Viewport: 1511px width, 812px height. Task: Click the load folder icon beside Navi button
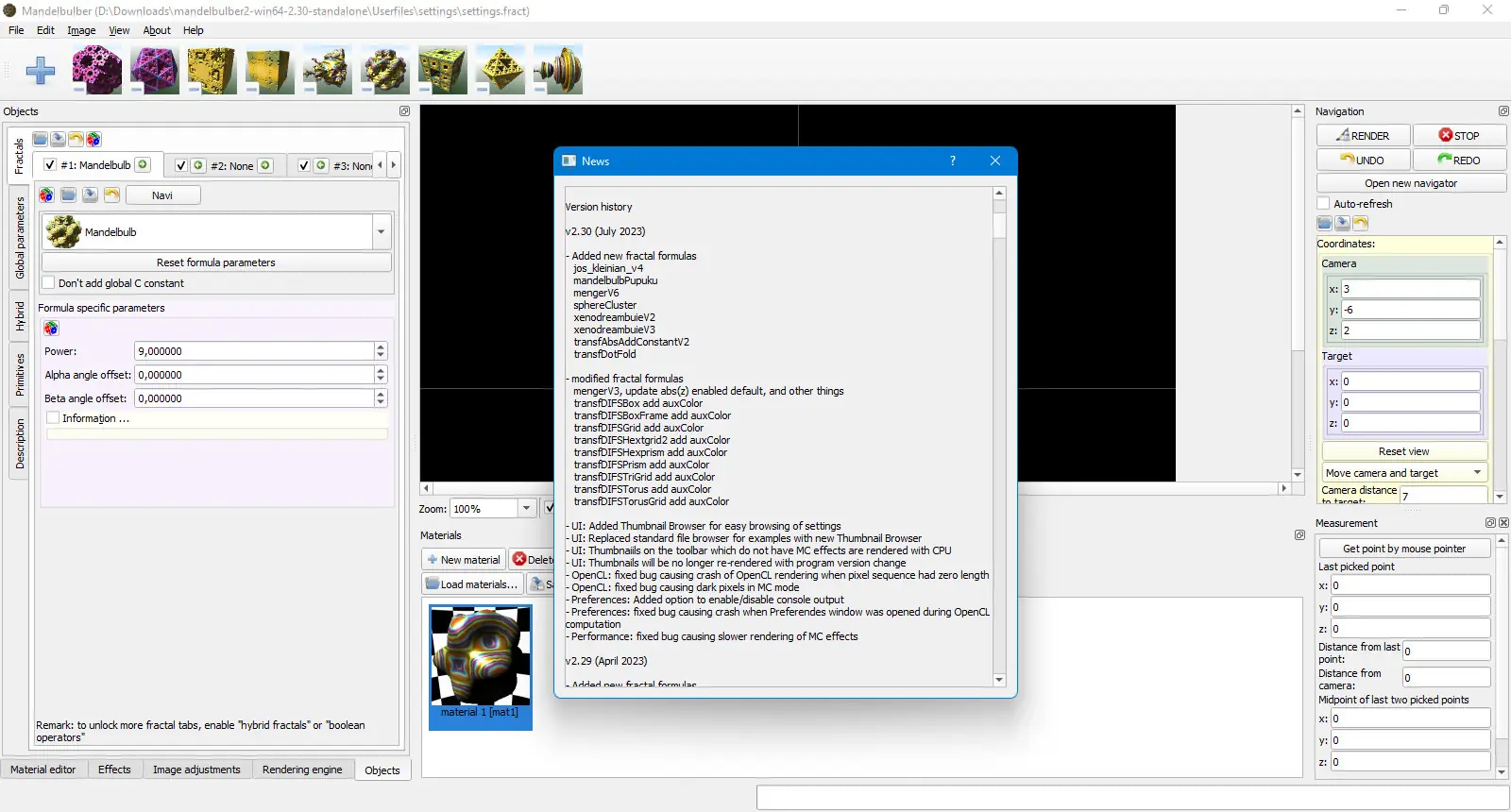click(68, 195)
